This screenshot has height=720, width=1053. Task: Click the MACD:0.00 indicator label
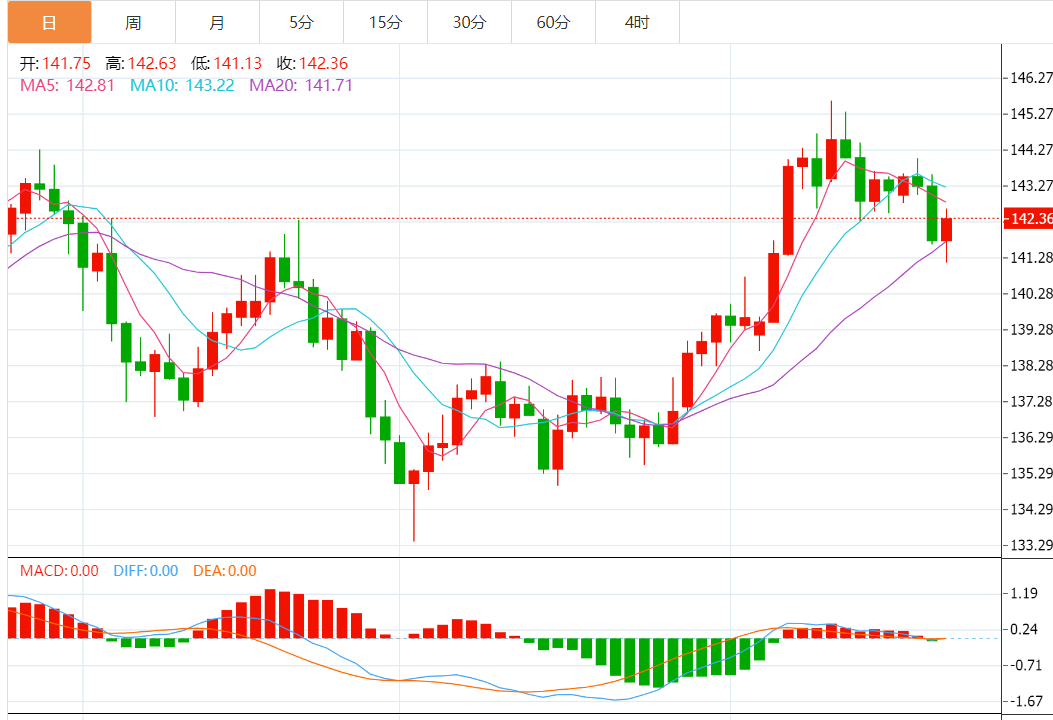59,571
